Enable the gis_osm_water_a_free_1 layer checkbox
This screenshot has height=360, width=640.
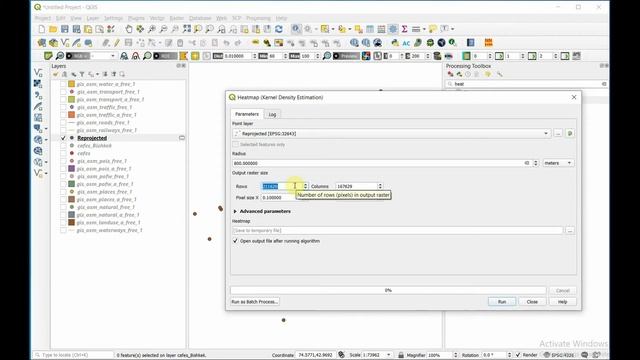pyautogui.click(x=63, y=84)
